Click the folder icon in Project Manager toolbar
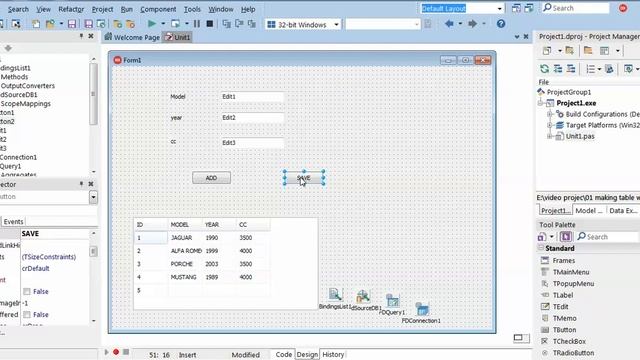The height and width of the screenshot is (360, 640). (x=588, y=51)
